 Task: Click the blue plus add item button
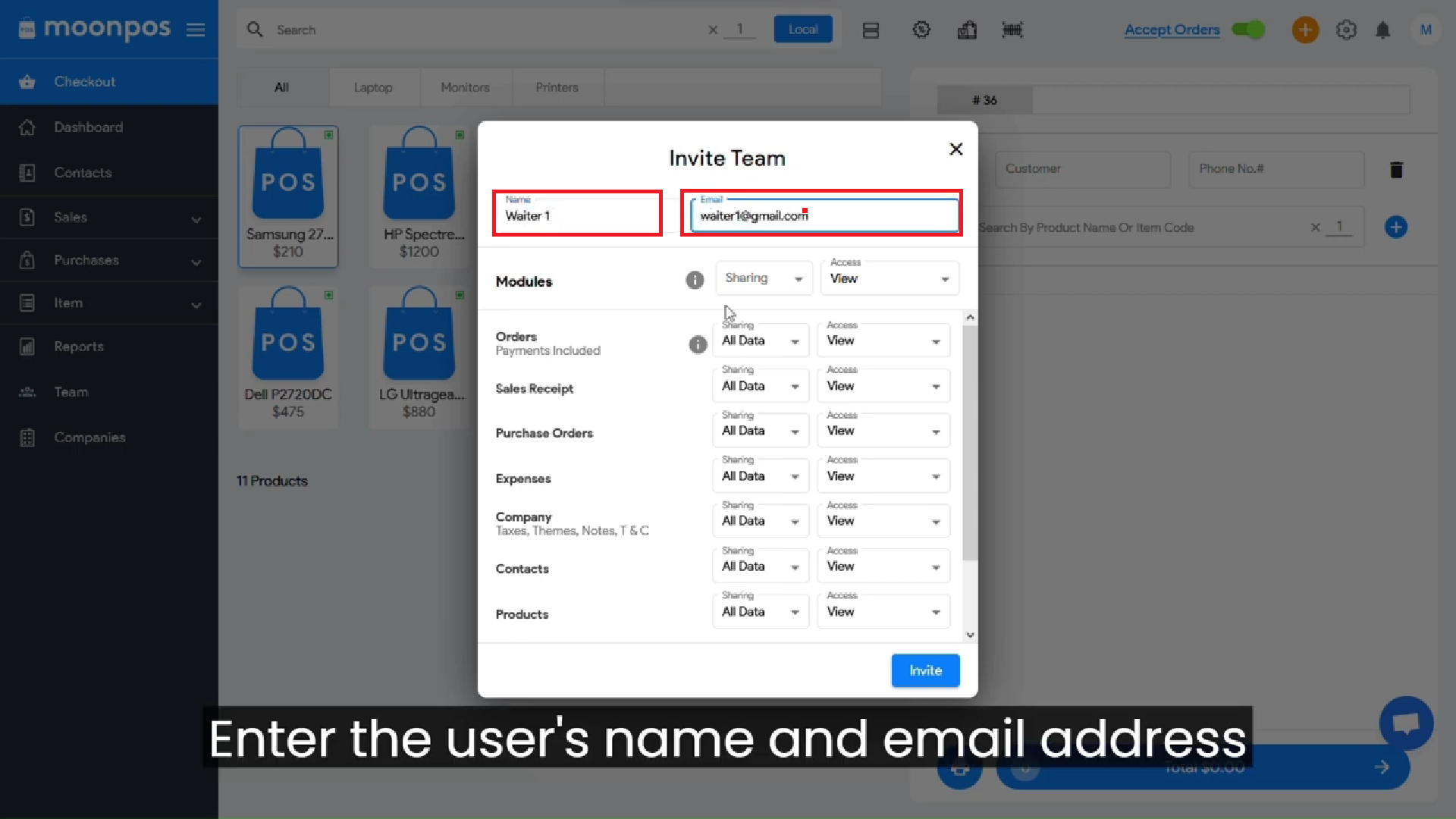point(1395,227)
